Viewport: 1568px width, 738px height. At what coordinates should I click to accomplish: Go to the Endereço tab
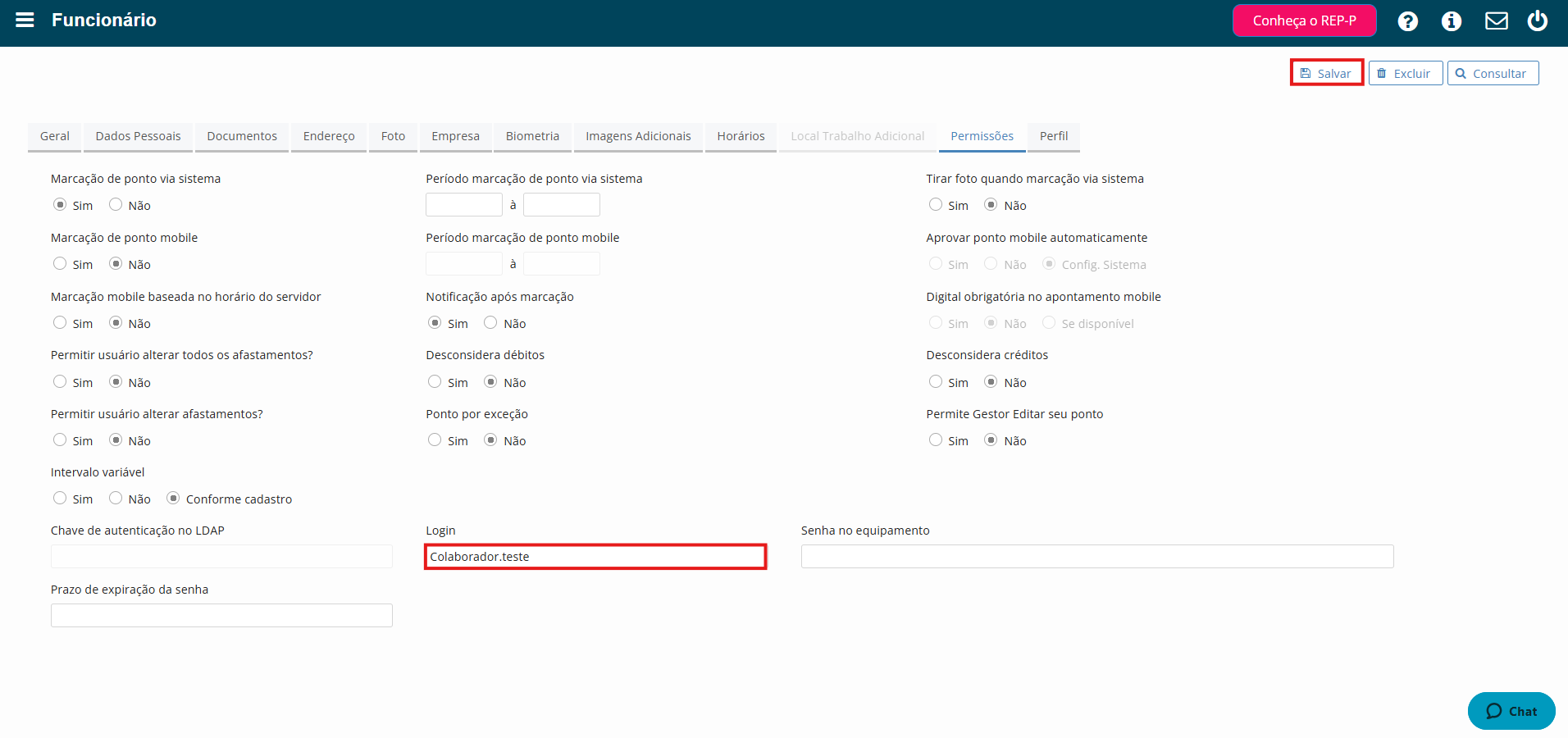pos(329,136)
